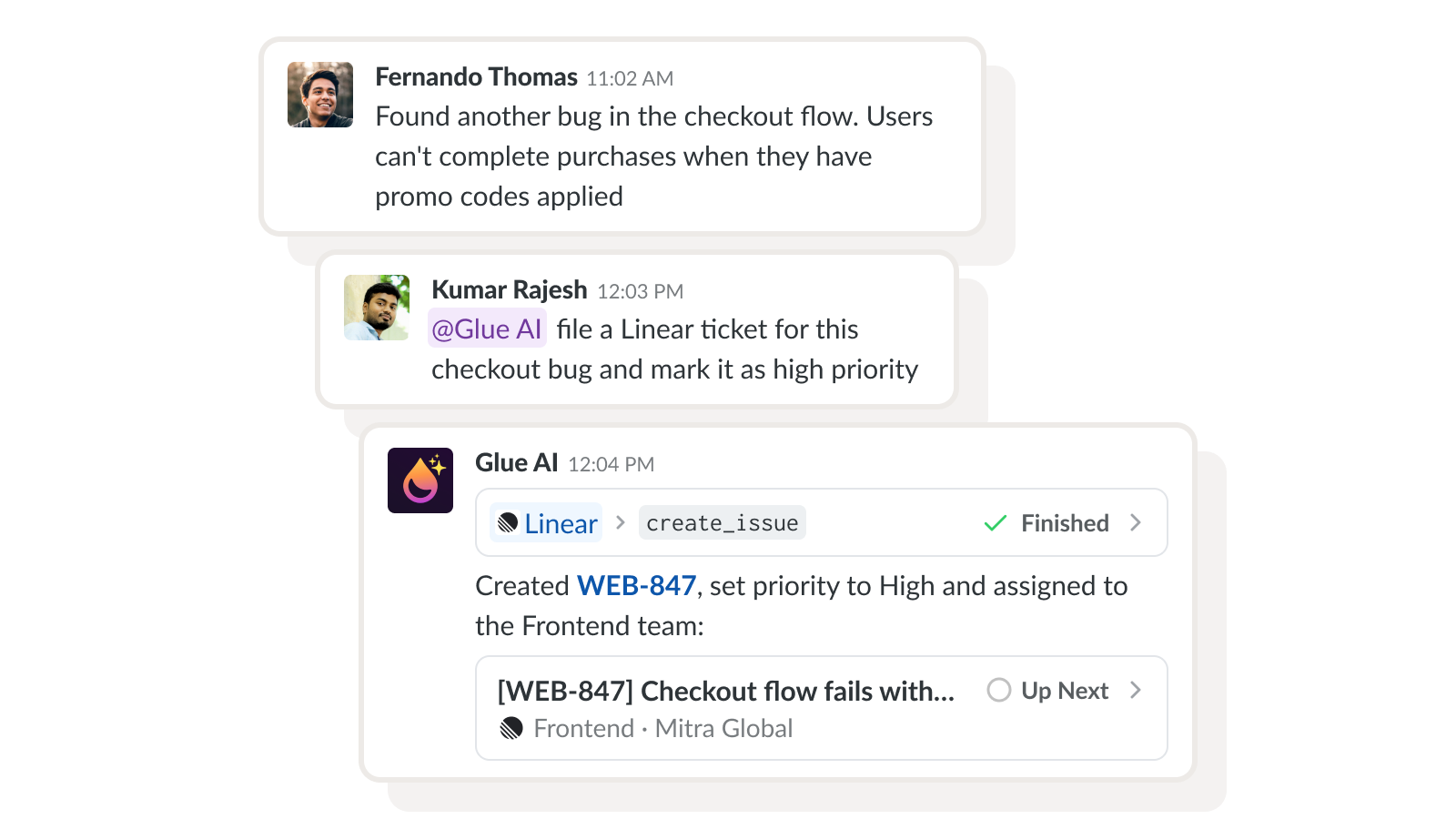Image resolution: width=1456 pixels, height=819 pixels.
Task: Click the create_issue code chip
Action: click(x=722, y=521)
